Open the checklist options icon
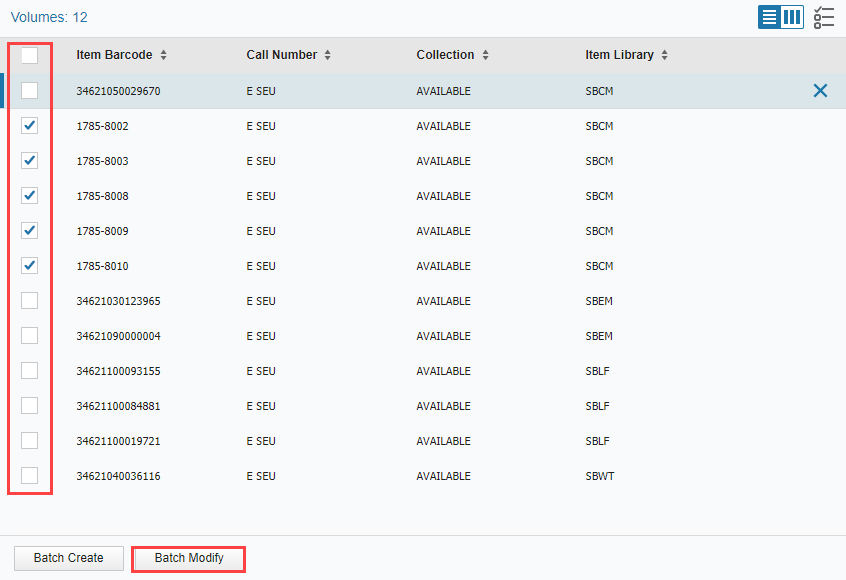The width and height of the screenshot is (846, 580). [x=824, y=17]
